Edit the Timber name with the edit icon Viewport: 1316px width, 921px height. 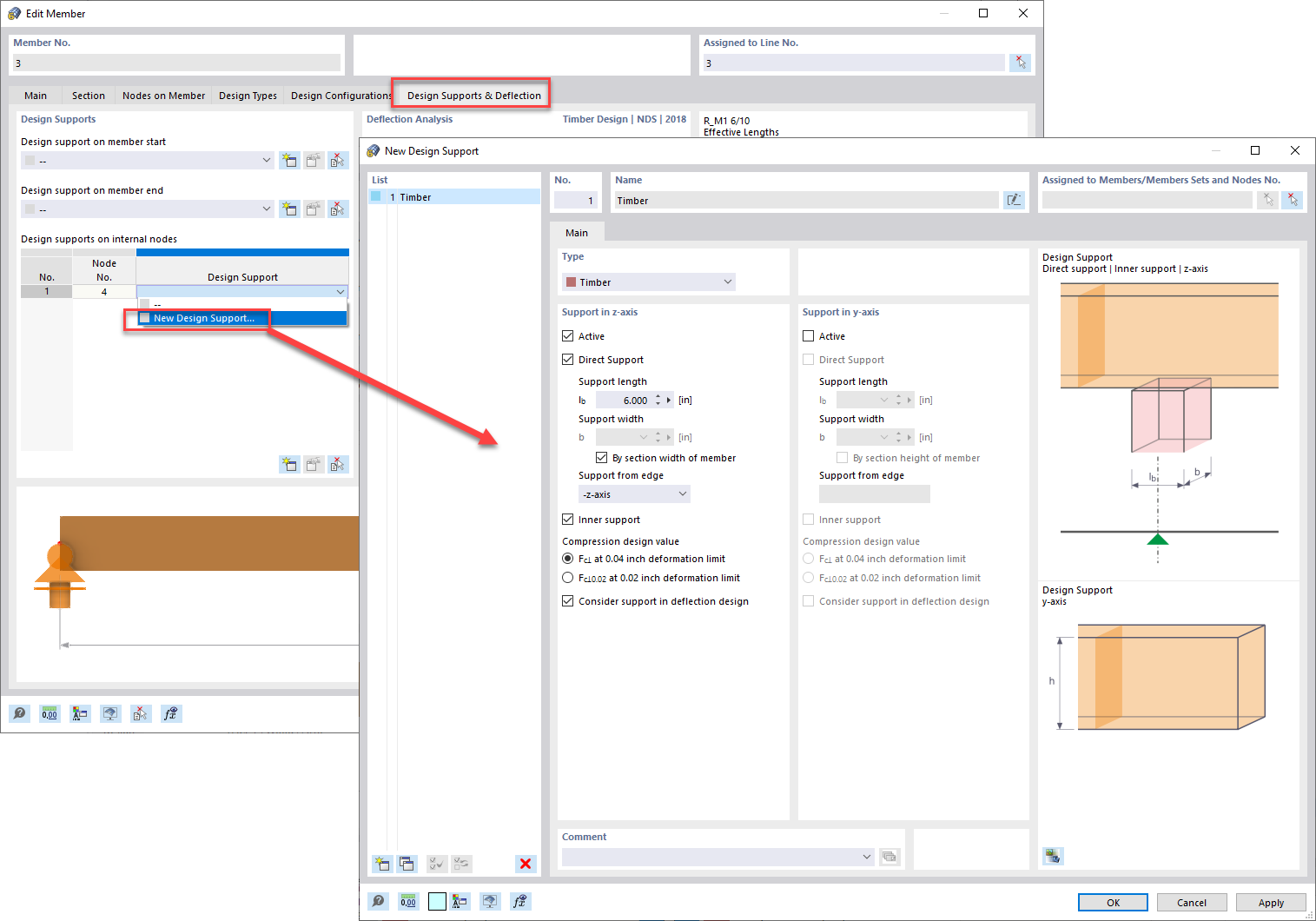(1014, 201)
